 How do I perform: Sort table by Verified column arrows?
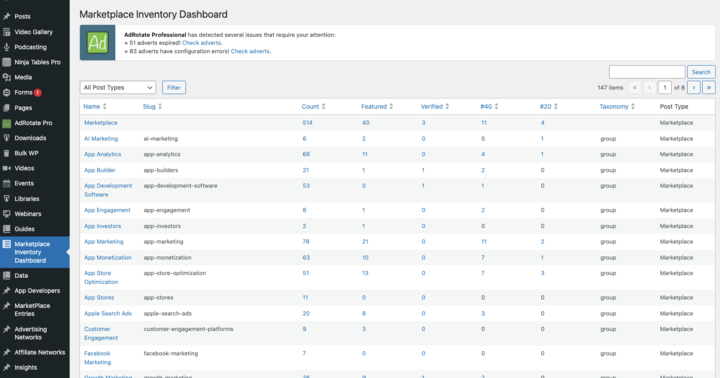[x=447, y=107]
